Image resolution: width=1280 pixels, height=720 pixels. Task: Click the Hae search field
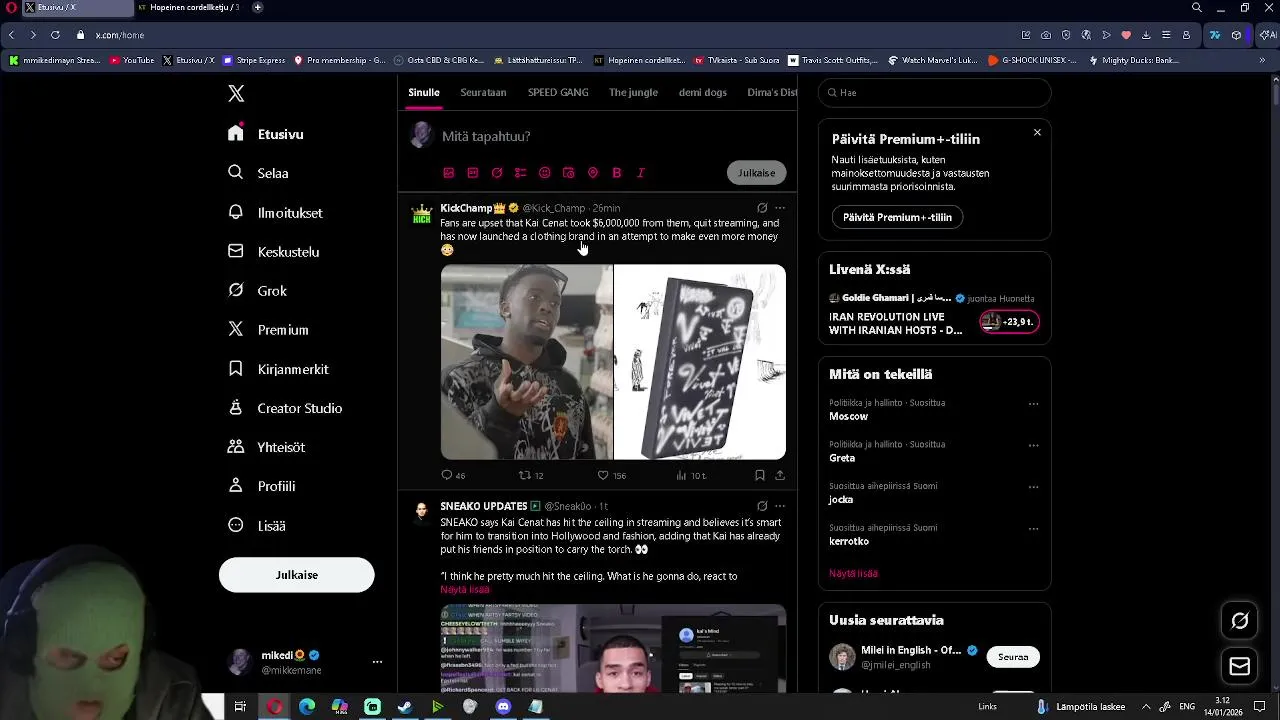tap(934, 92)
